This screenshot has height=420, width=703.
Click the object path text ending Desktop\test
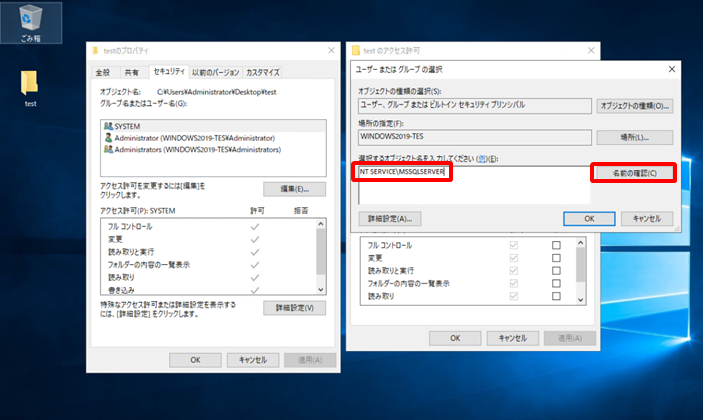click(217, 92)
